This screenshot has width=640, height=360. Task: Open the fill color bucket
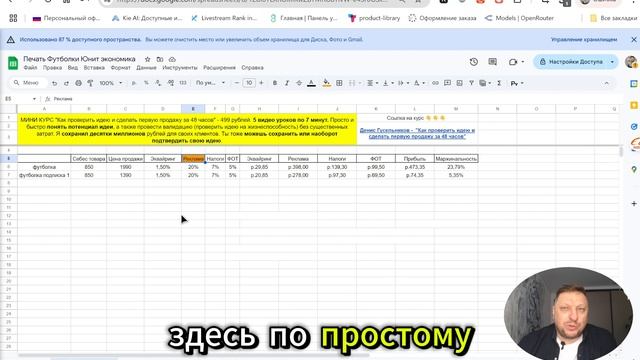pyautogui.click(x=327, y=83)
